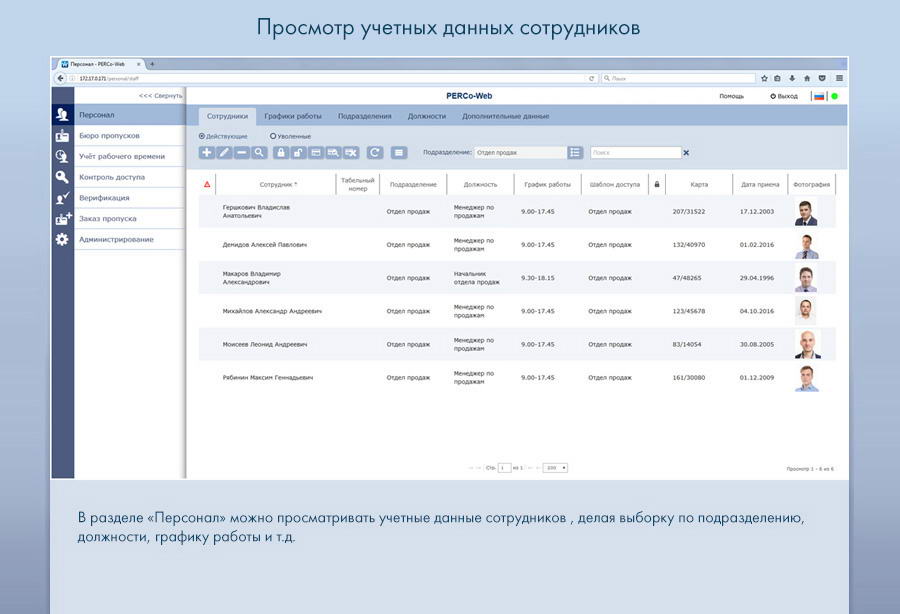Screen dimensions: 900x614
Task: Click the remove employee minus icon
Action: 241,153
